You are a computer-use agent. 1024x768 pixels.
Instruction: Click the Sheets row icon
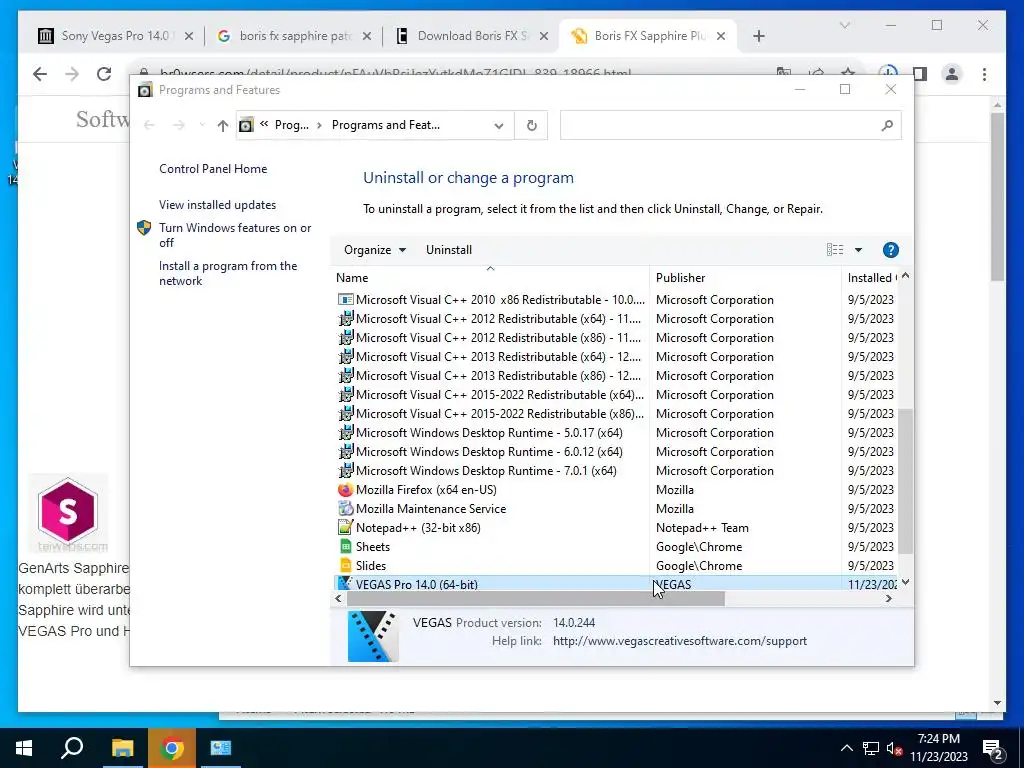[345, 547]
